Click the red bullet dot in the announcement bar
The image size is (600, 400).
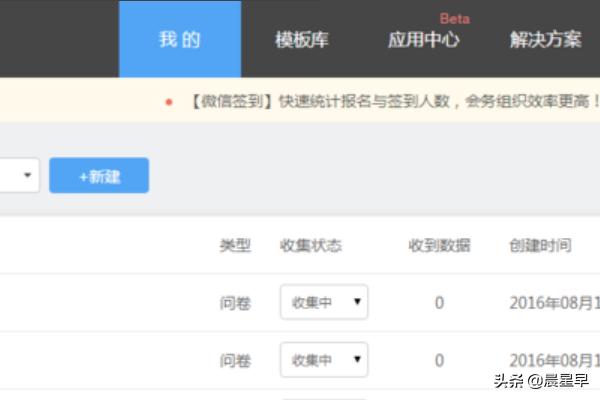(169, 101)
